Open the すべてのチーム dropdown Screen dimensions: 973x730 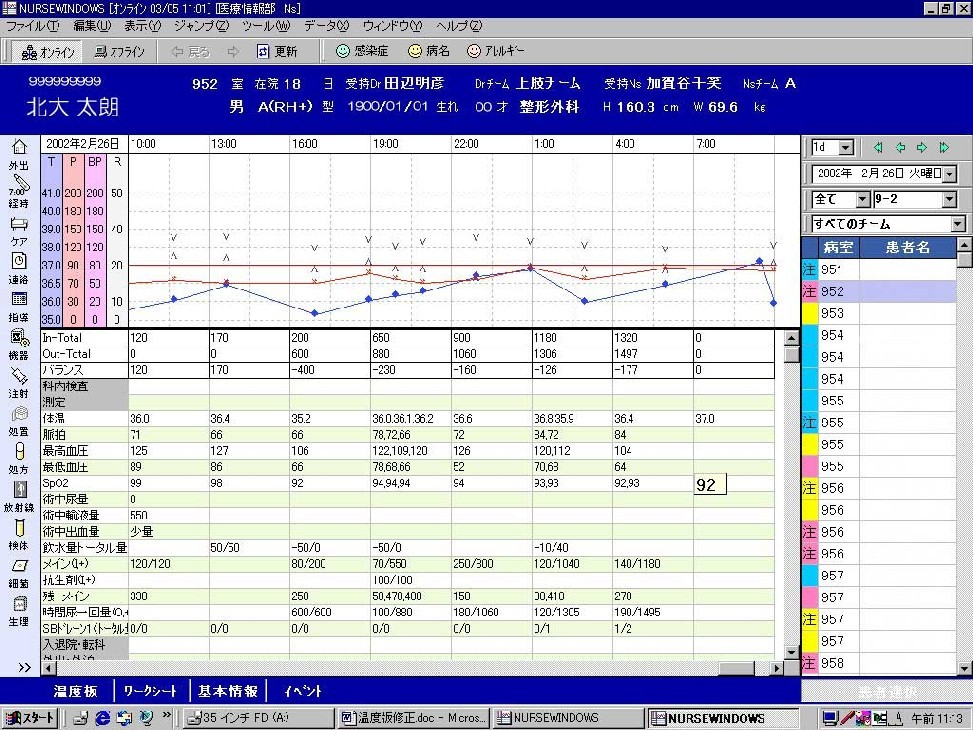[x=958, y=223]
